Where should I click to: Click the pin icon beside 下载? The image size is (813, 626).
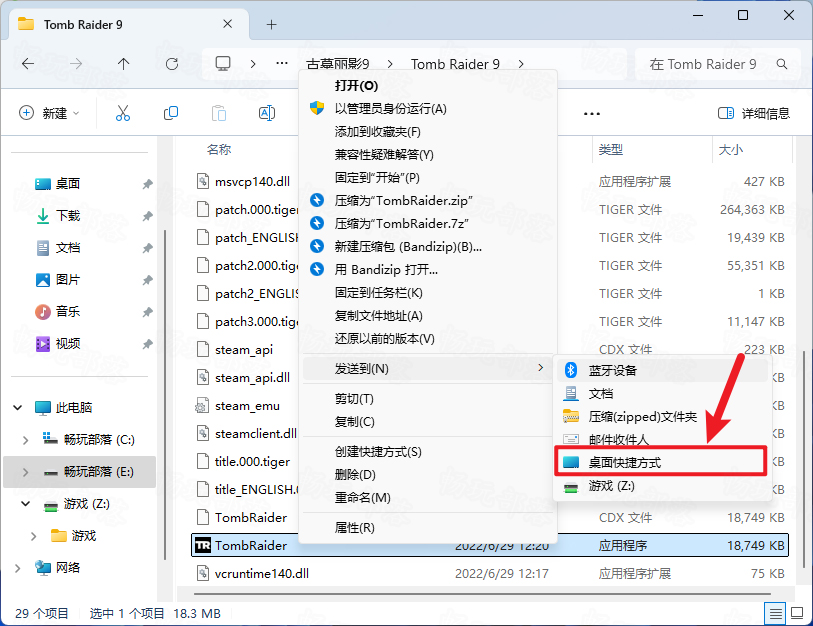(x=148, y=216)
